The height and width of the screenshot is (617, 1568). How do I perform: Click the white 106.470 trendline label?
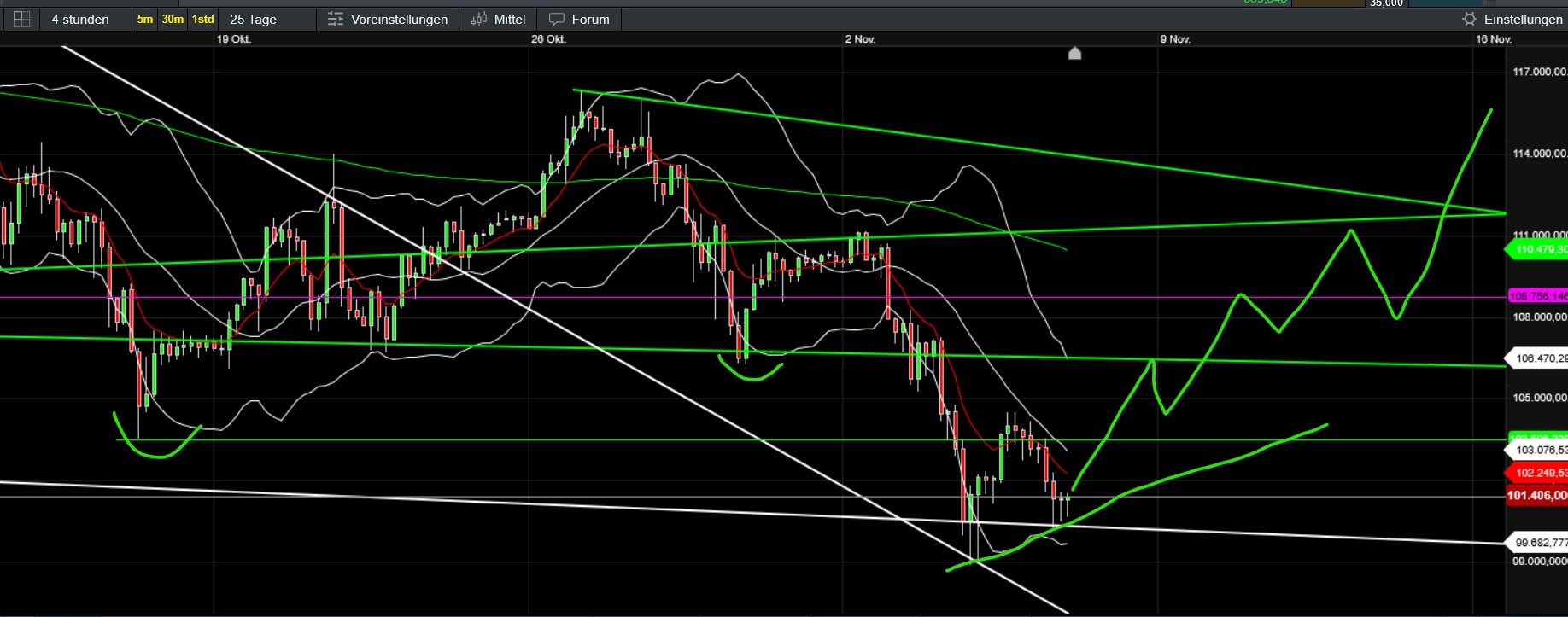(x=1539, y=358)
